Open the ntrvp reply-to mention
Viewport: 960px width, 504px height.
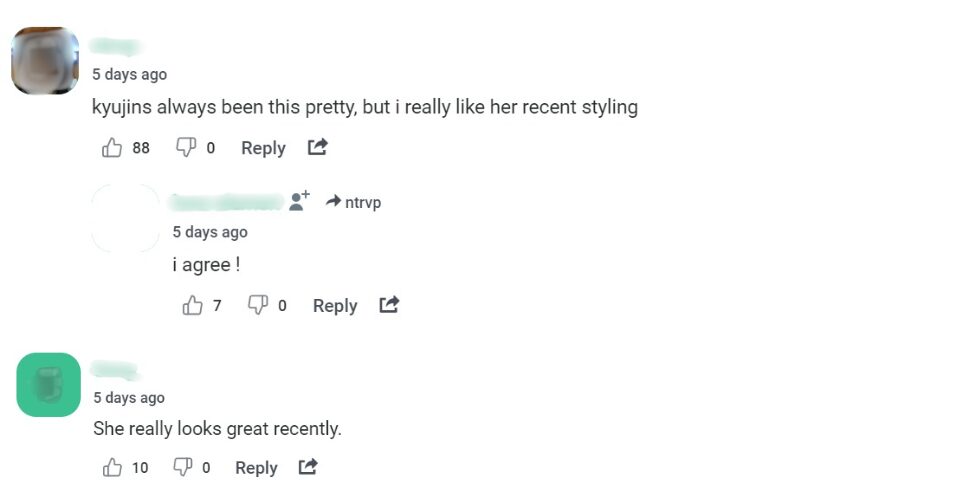pyautogui.click(x=354, y=203)
